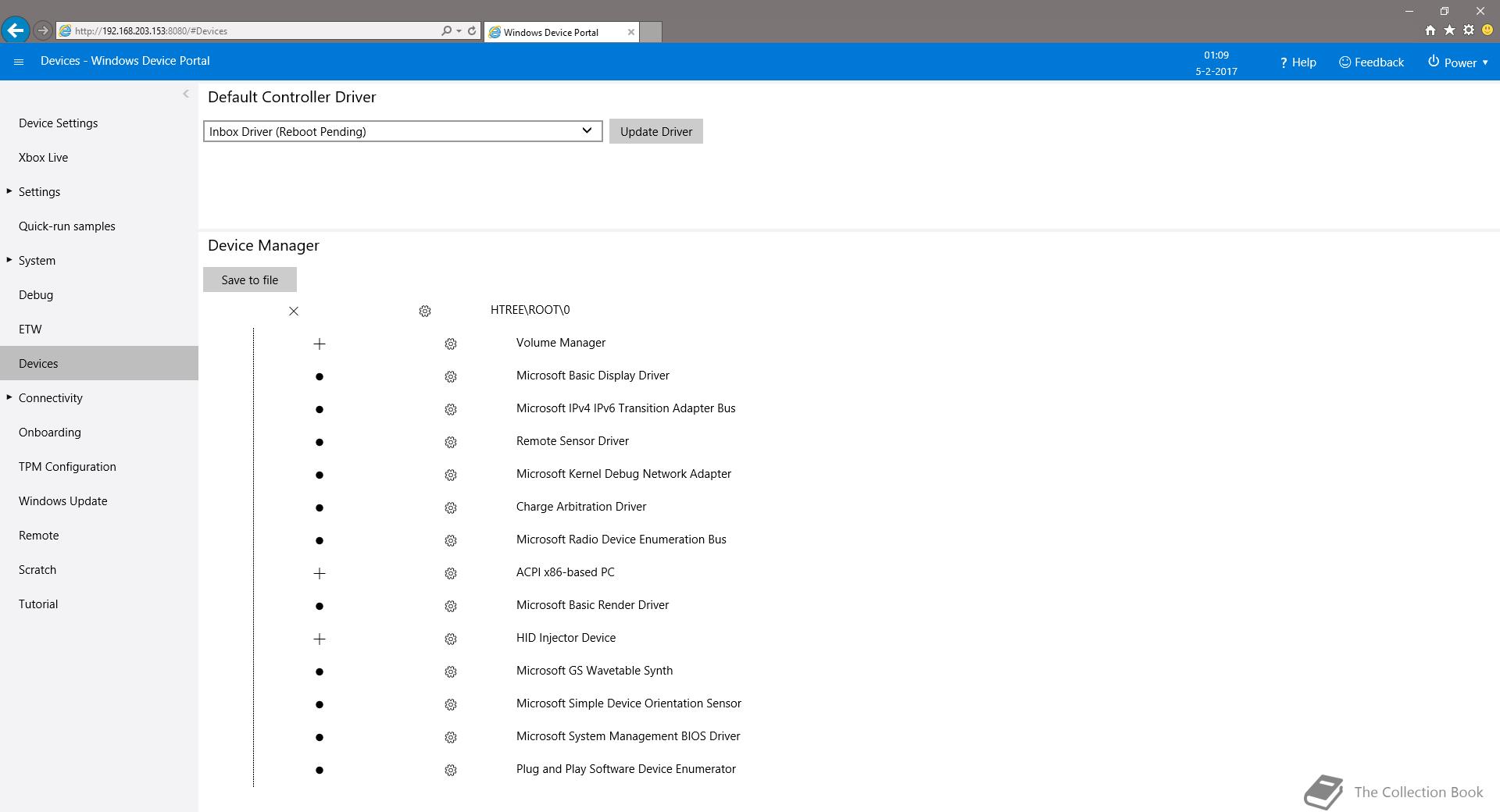
Task: Click gear for IPv4 IPv6 Transition Adapter Bus
Action: [x=451, y=409]
